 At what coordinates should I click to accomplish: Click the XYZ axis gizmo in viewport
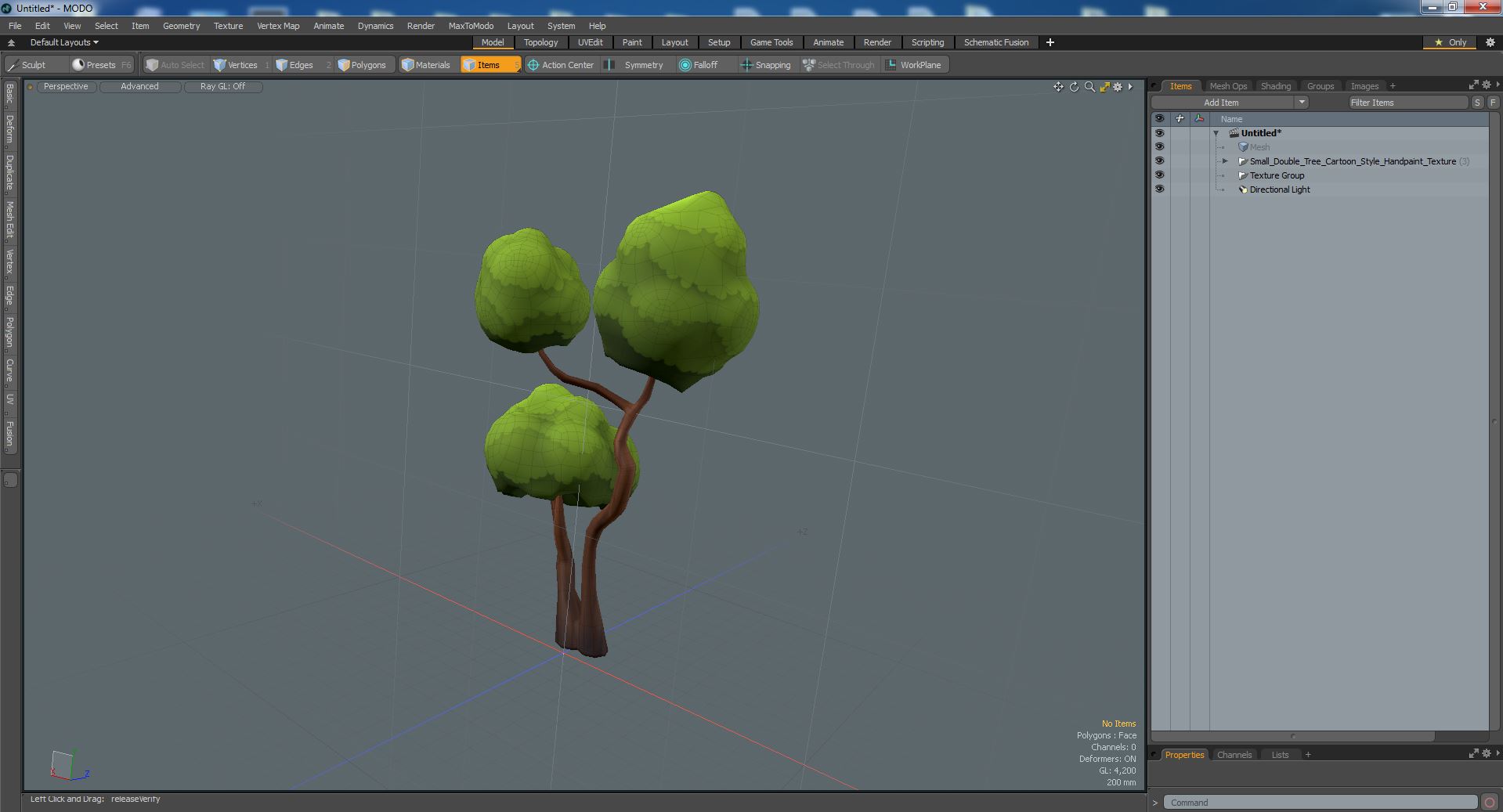pos(69,765)
